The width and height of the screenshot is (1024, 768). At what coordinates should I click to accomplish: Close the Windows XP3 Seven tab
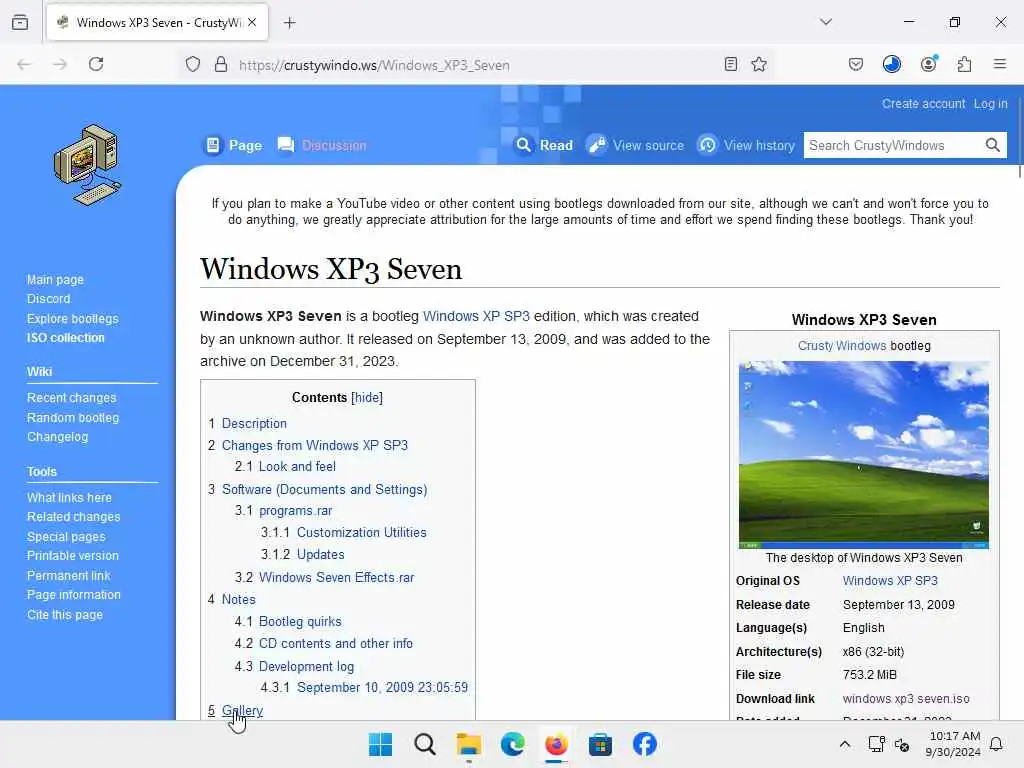click(x=252, y=22)
